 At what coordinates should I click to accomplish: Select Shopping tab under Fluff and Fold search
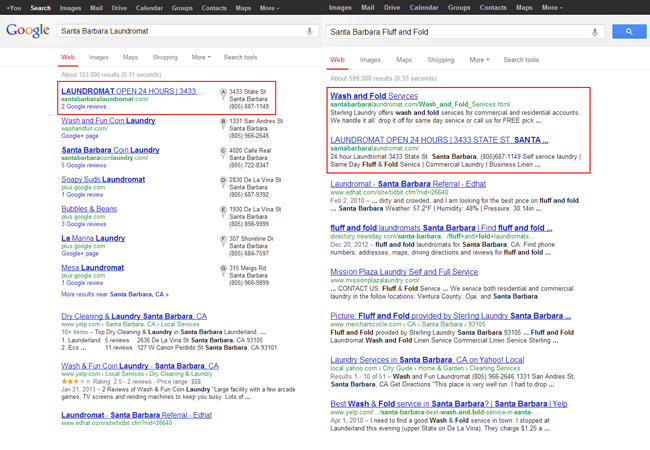(441, 60)
